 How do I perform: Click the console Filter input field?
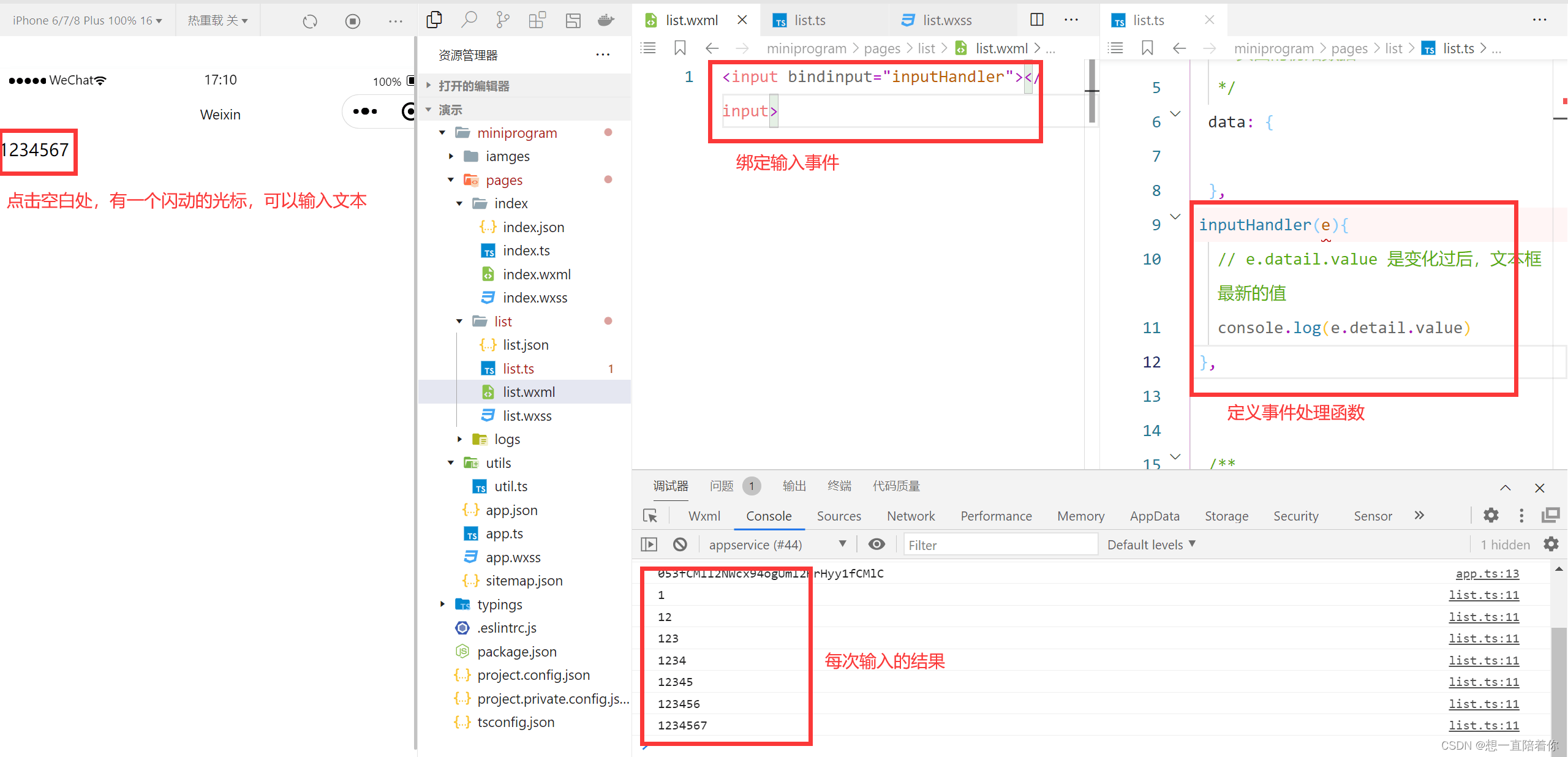click(1000, 544)
